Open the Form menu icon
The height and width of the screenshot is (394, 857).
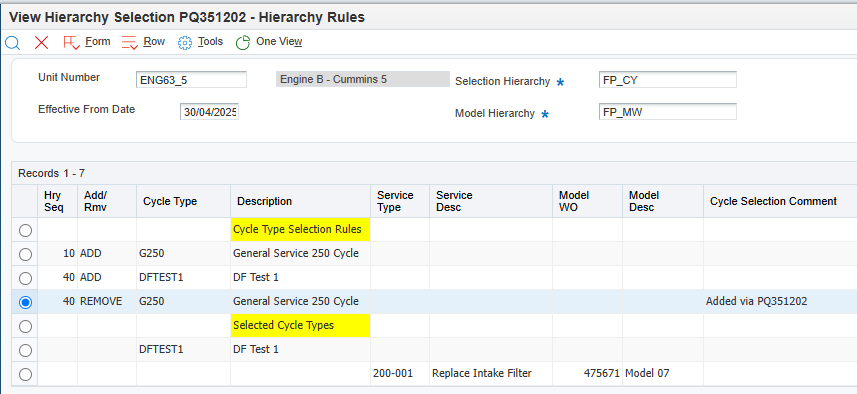click(72, 43)
